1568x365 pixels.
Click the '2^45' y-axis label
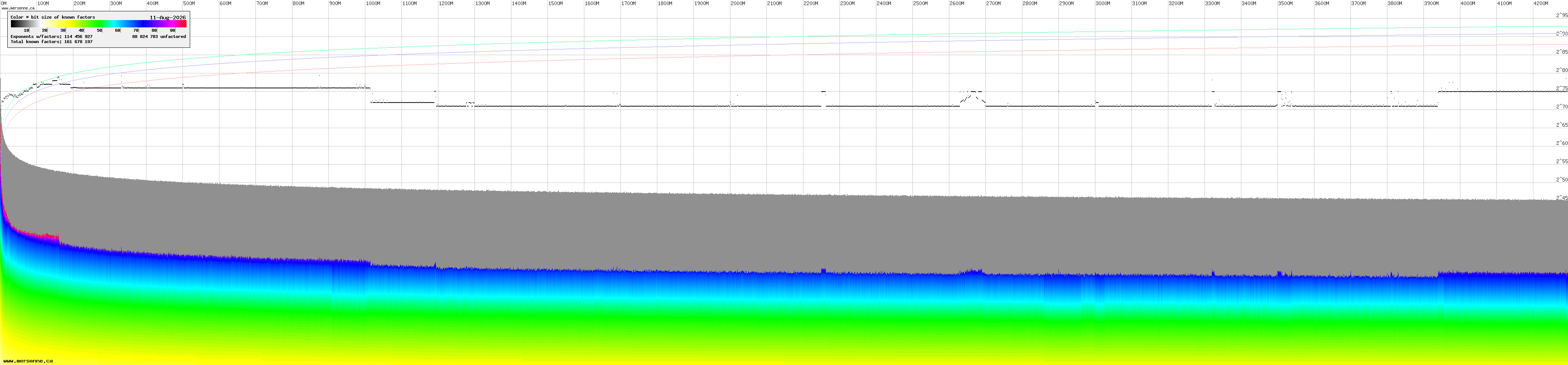pos(1562,198)
